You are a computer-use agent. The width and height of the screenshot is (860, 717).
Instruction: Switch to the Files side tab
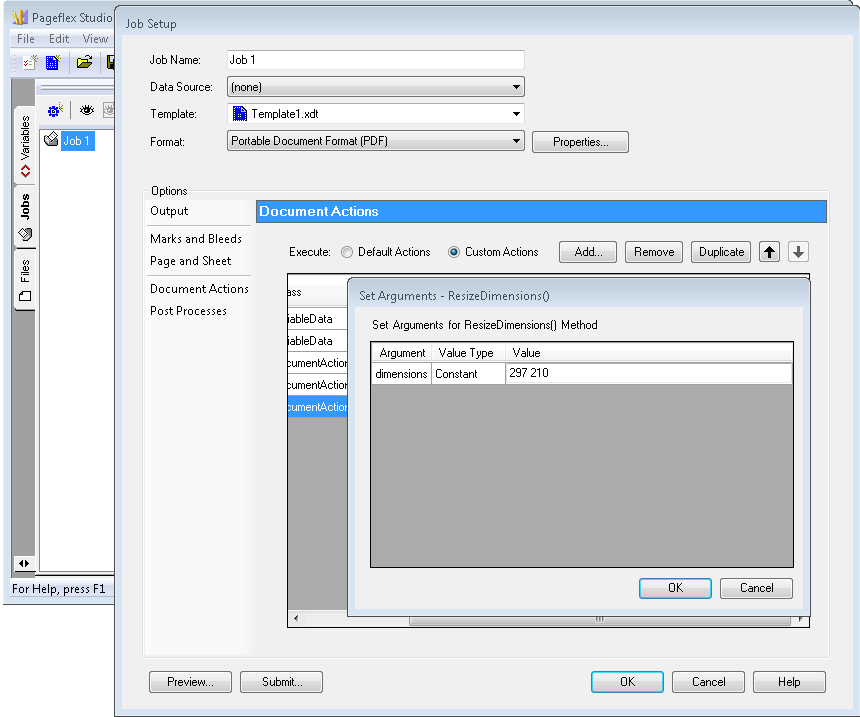(x=25, y=281)
